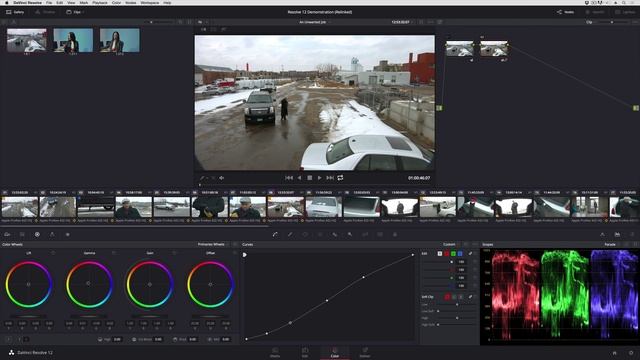
Task: Open the Clips dropdown in top toolbar
Action: [x=75, y=12]
